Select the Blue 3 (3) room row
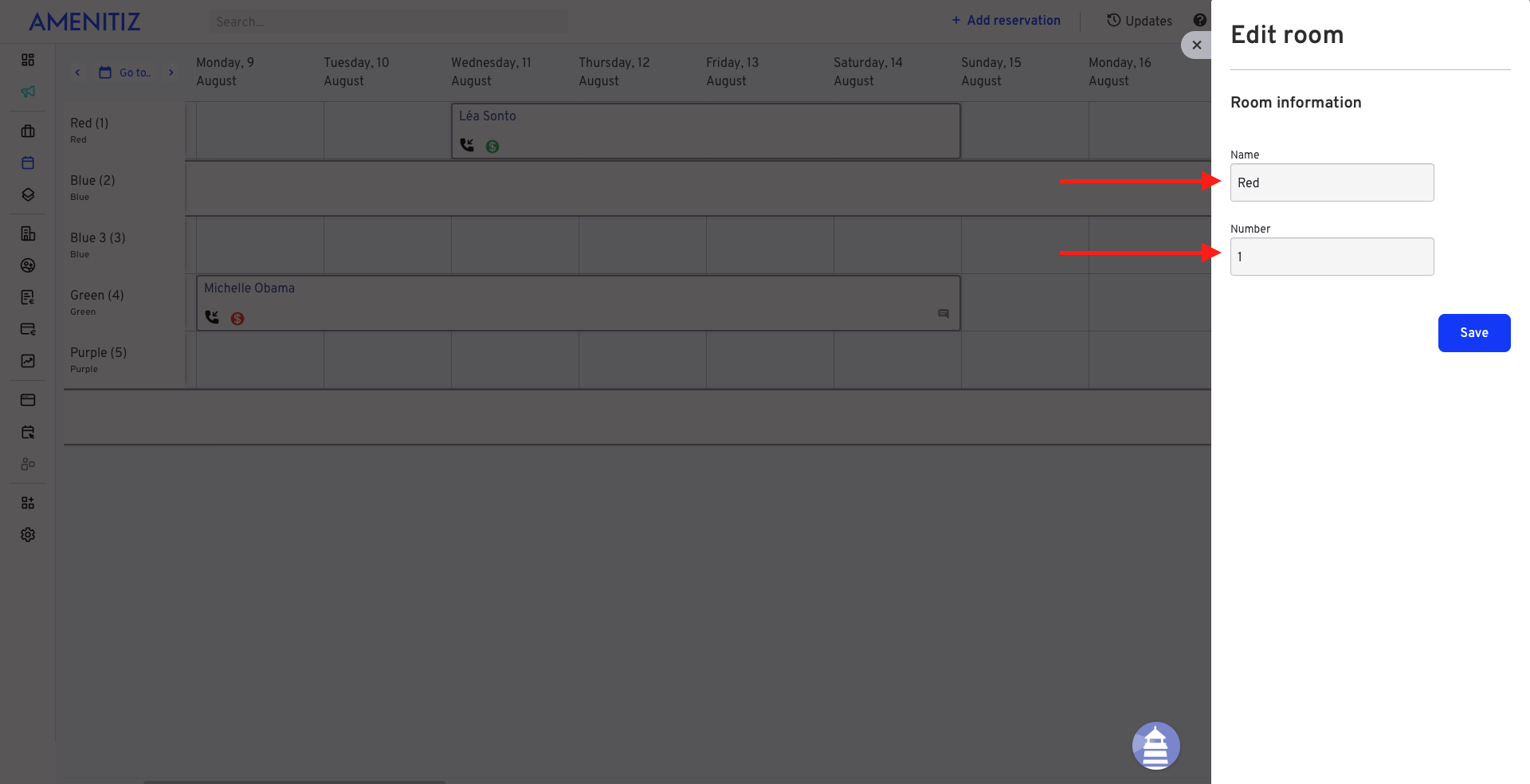This screenshot has width=1530, height=784. [124, 245]
